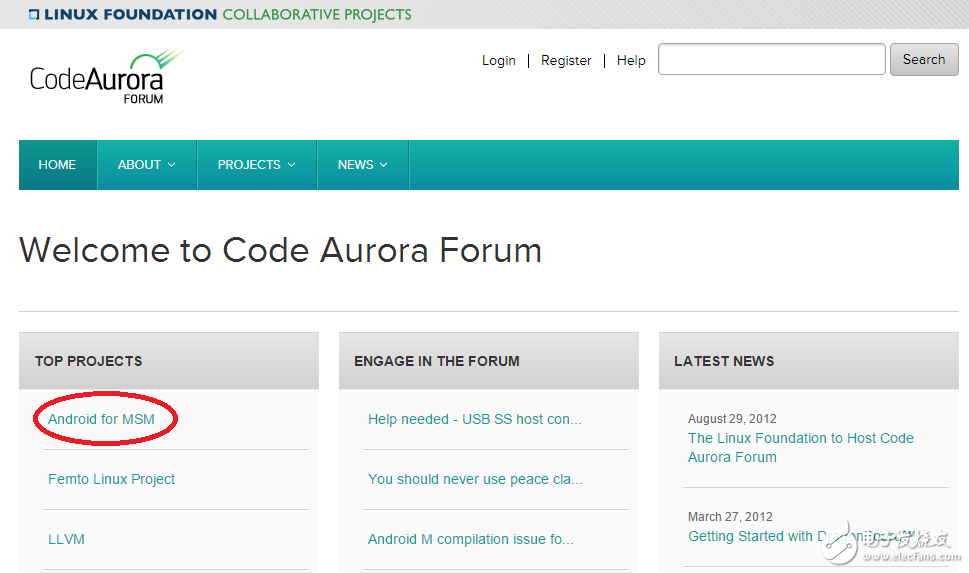Click the Linux Foundation square logo icon
Image resolution: width=969 pixels, height=573 pixels.
pos(34,15)
